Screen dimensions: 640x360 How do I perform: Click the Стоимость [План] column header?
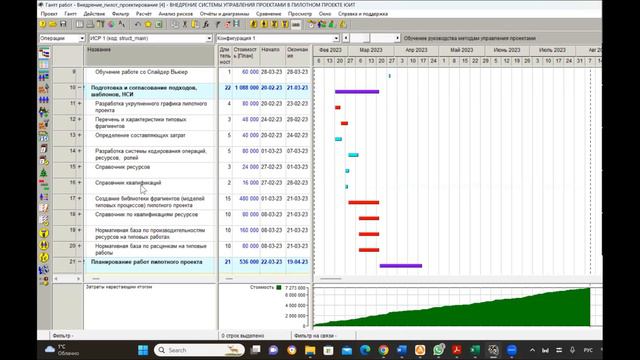pyautogui.click(x=246, y=56)
